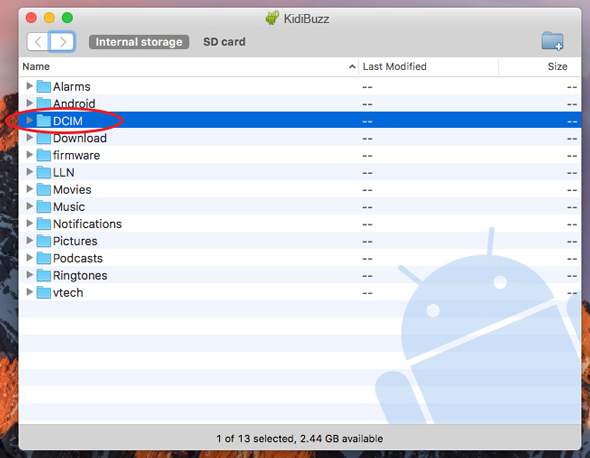Click the DCIM folder icon
Image resolution: width=590 pixels, height=458 pixels.
[x=44, y=121]
